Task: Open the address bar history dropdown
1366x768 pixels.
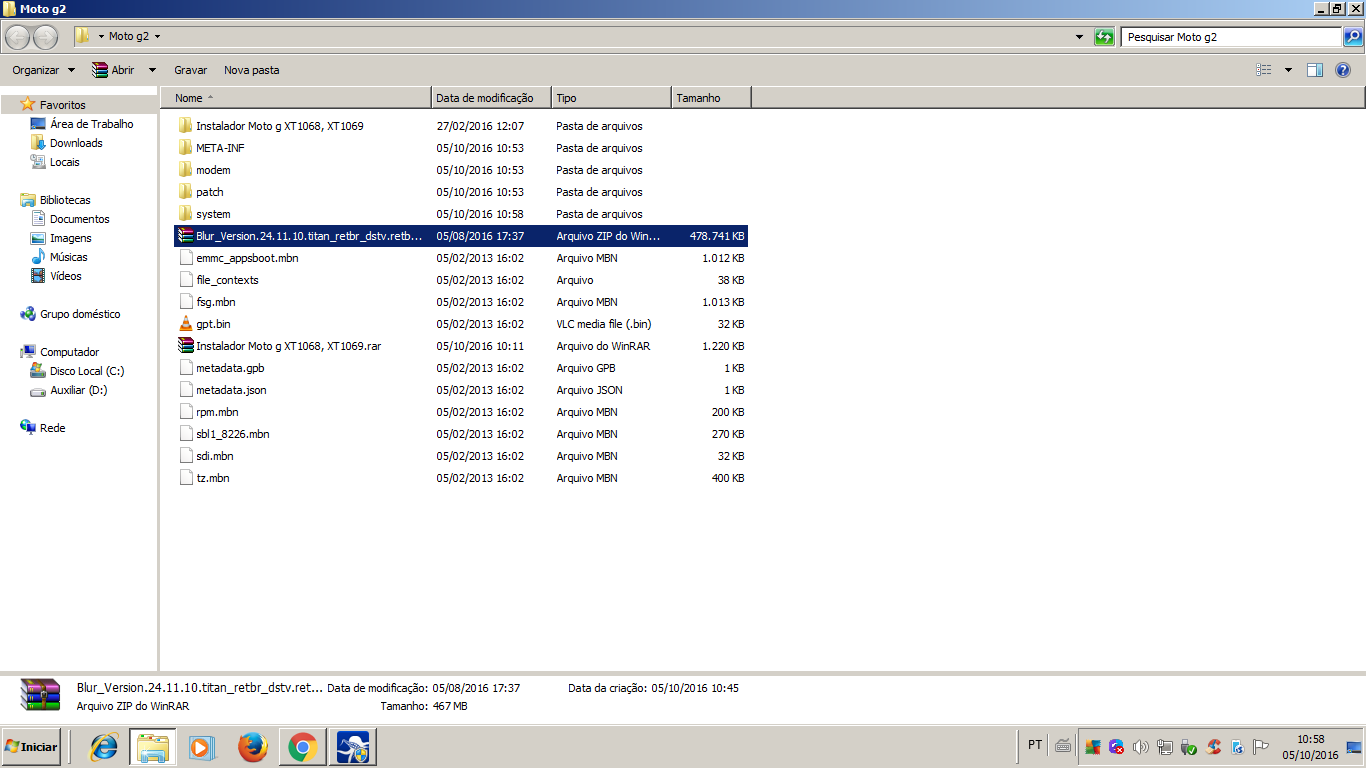Action: [x=1079, y=37]
